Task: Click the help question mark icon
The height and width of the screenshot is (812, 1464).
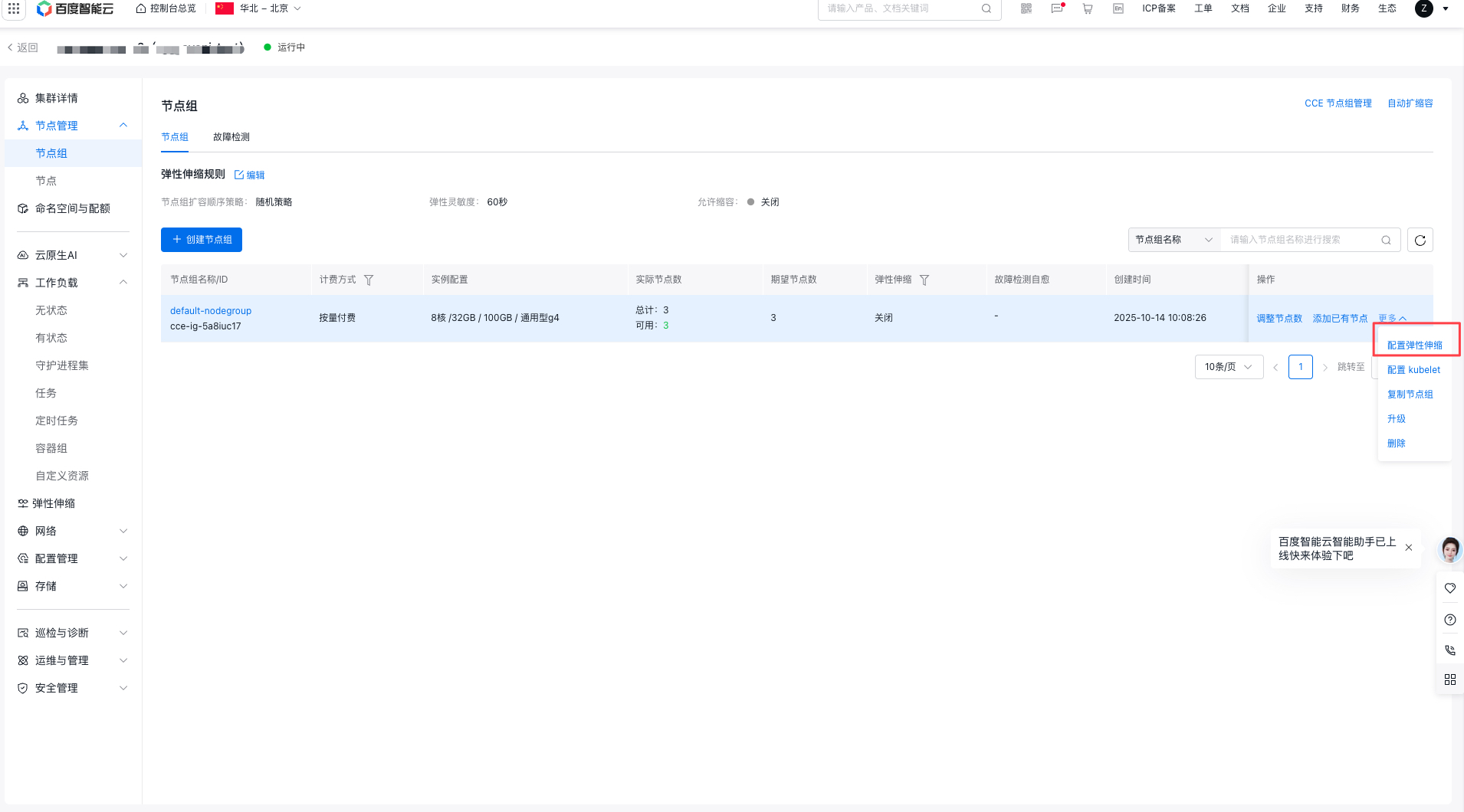Action: [1449, 620]
